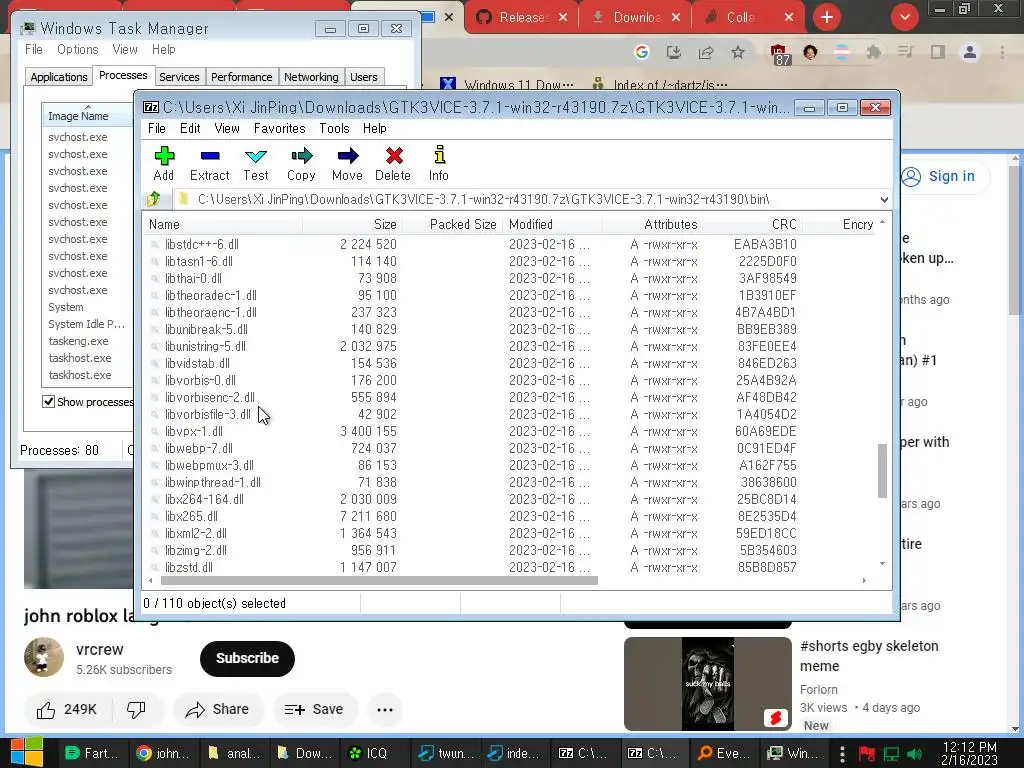Sort Task Manager processes by Image Name
The width and height of the screenshot is (1024, 768).
coord(87,116)
